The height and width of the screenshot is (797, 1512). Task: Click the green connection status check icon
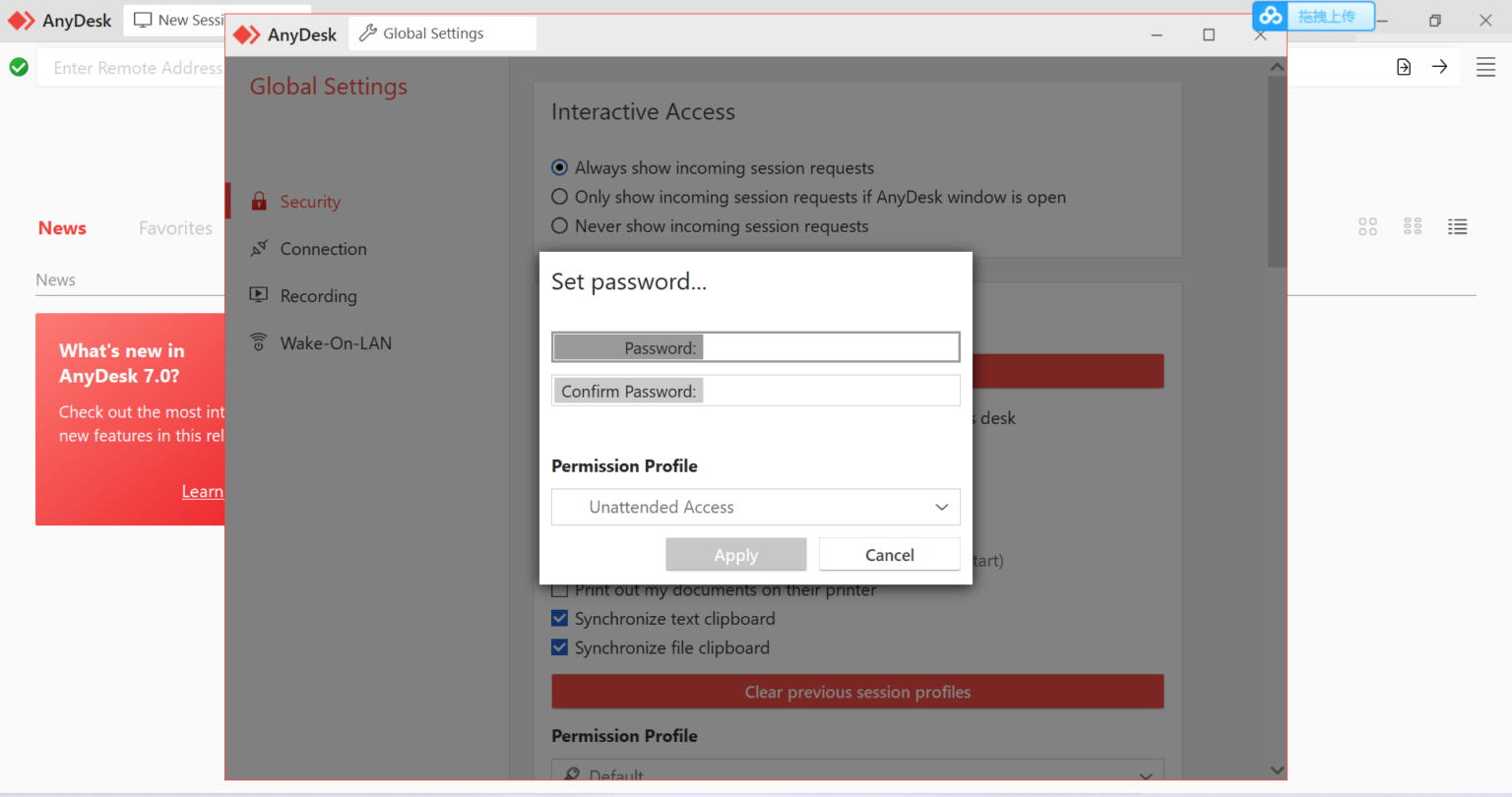(x=19, y=67)
